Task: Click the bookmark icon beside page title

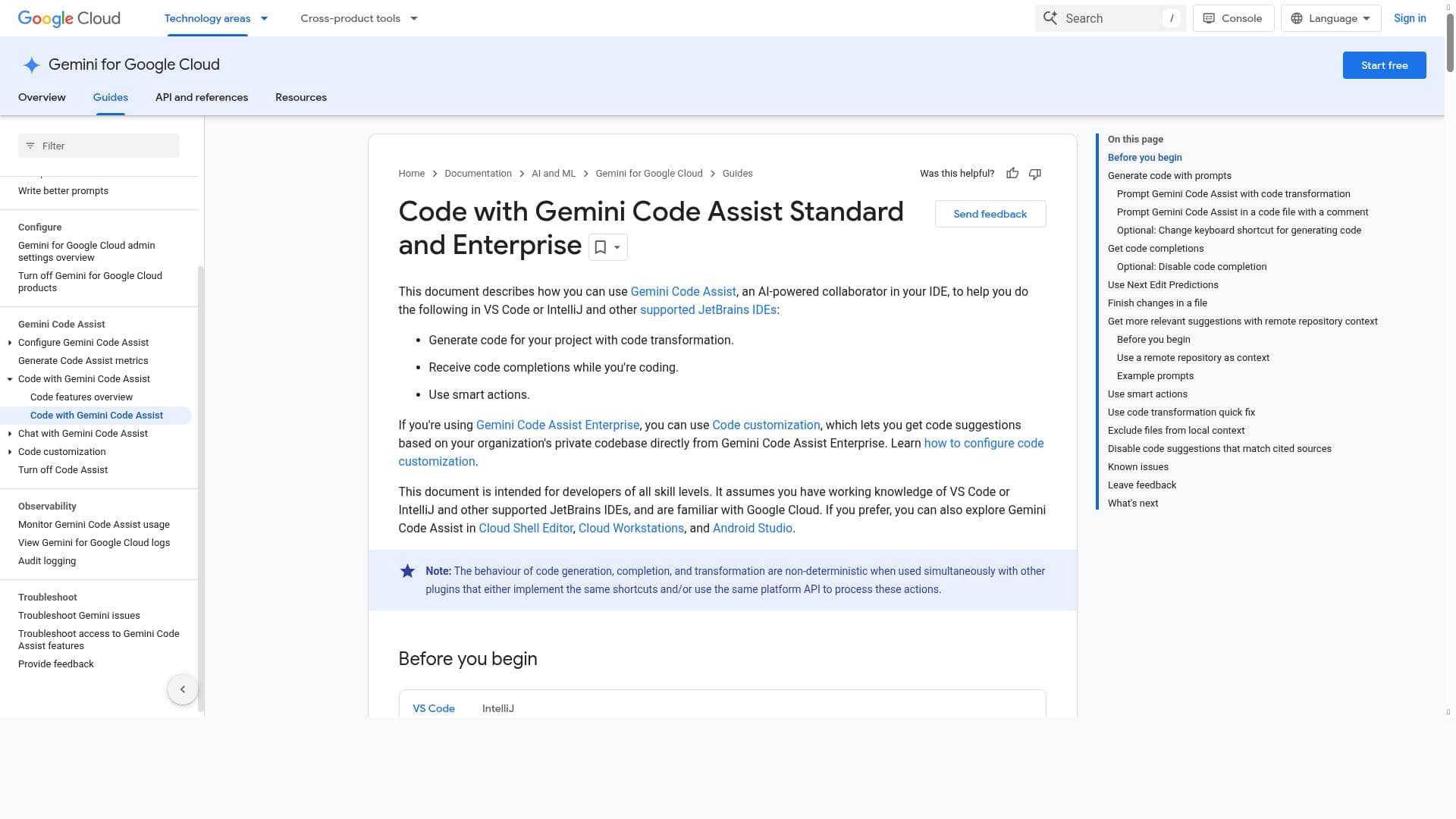Action: point(601,247)
